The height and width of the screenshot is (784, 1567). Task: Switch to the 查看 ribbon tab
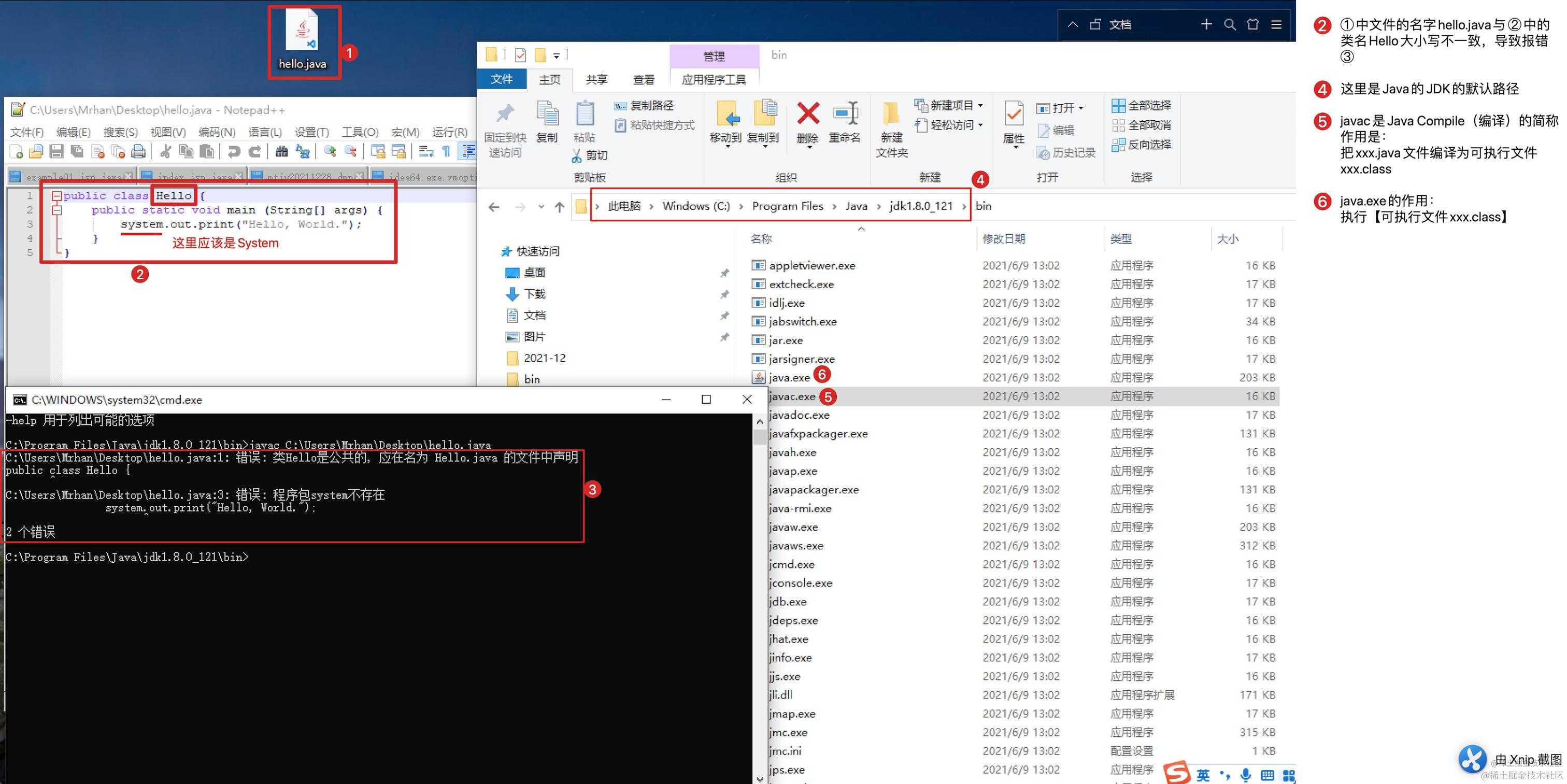(644, 80)
